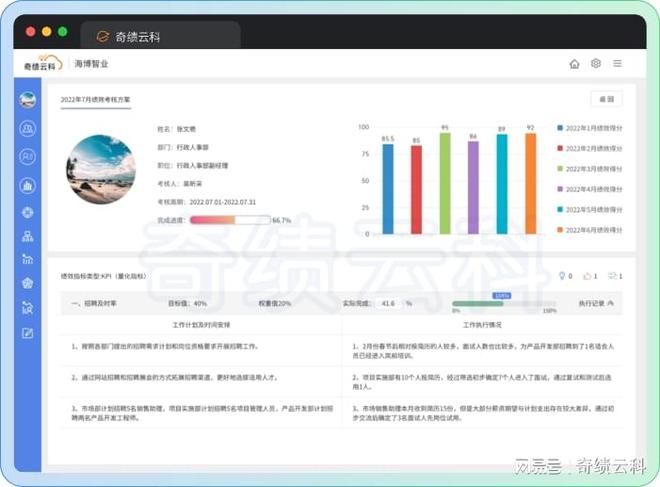Click the 权重值20% text

274,303
